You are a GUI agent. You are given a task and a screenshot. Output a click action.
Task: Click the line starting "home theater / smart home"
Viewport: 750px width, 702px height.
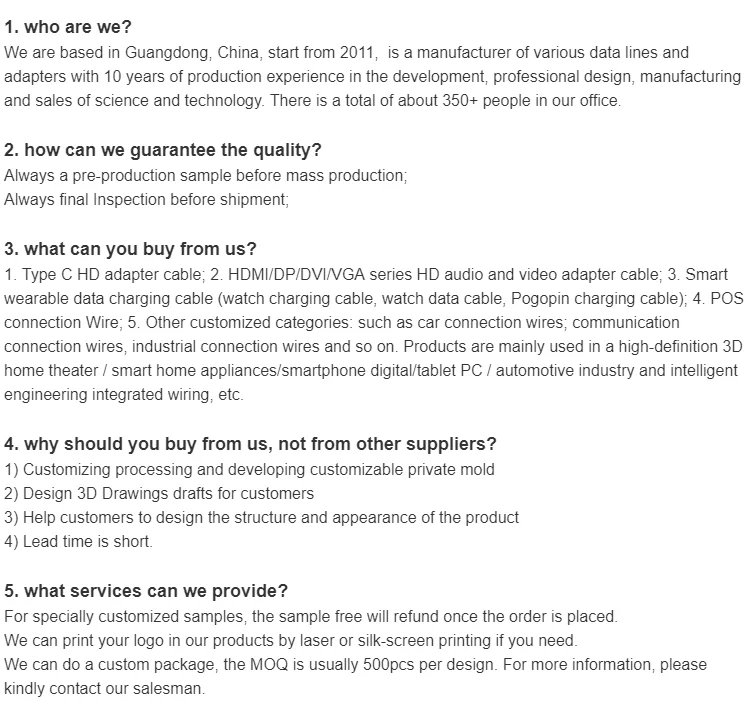(370, 371)
